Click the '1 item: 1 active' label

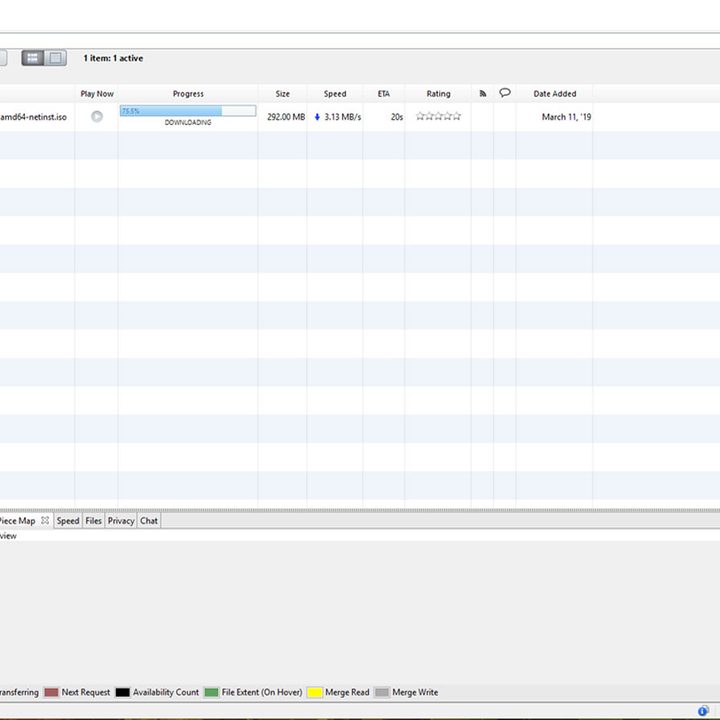pos(113,58)
